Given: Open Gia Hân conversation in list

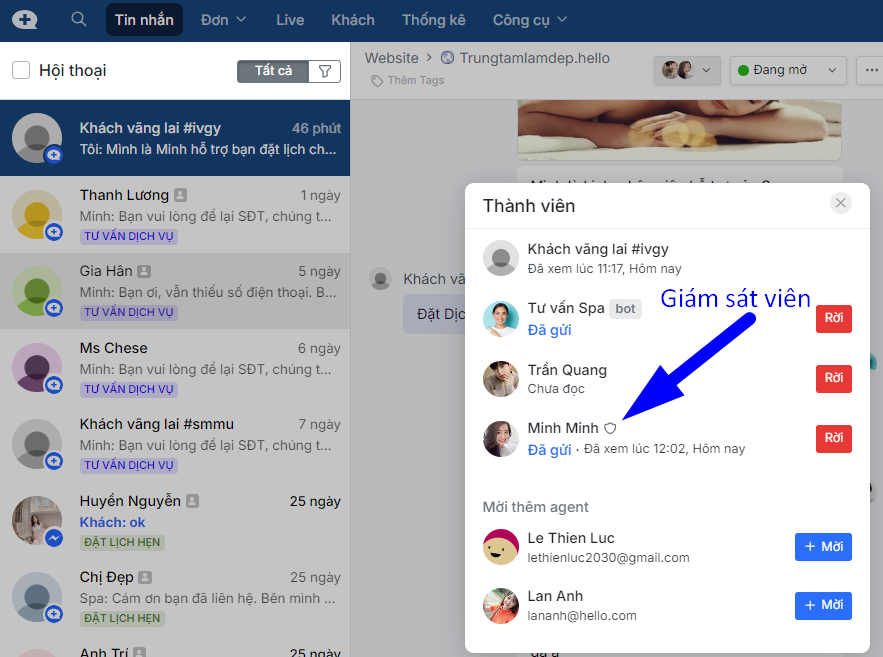Looking at the screenshot, I should (175, 291).
